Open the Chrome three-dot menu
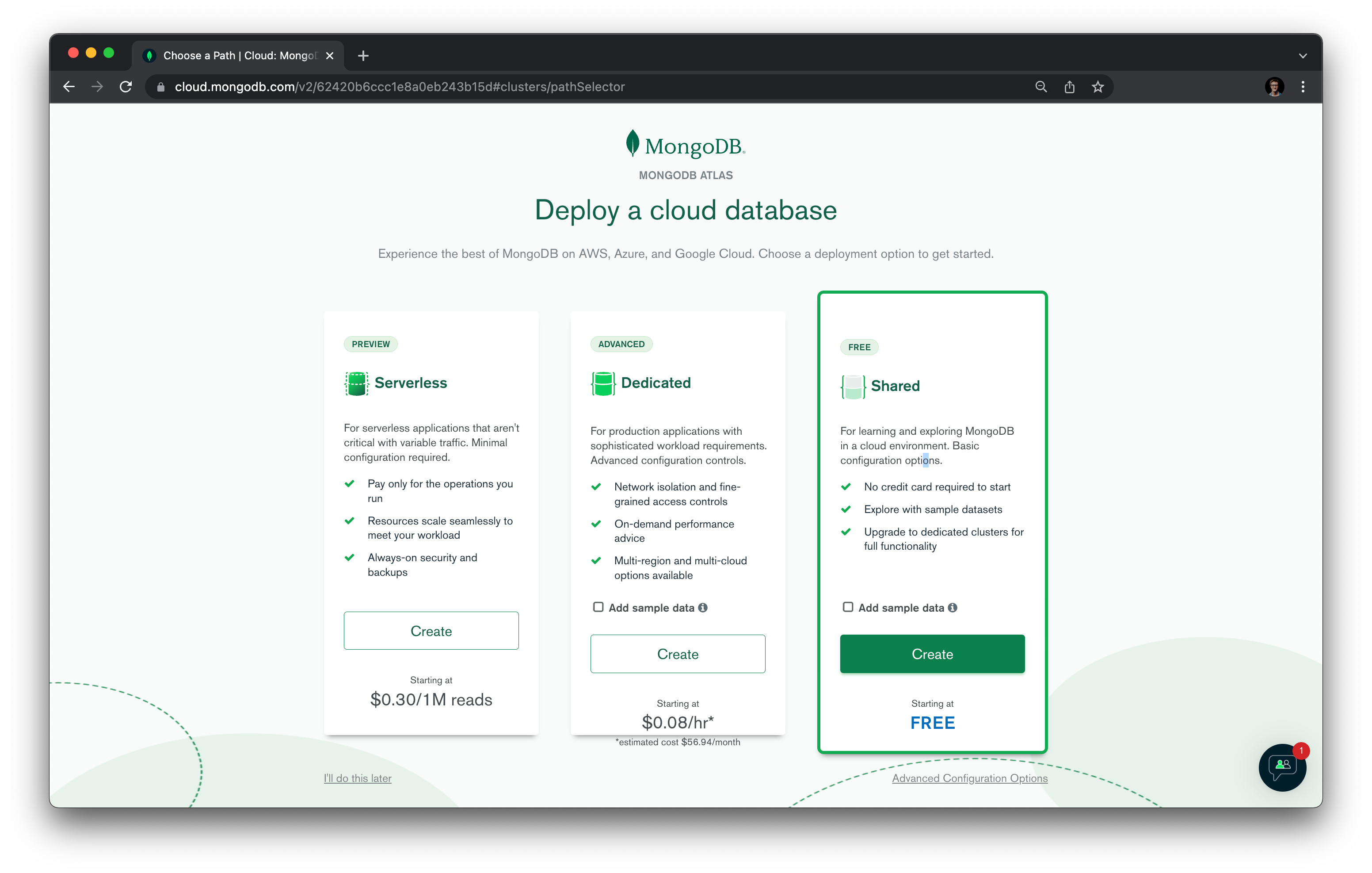1372x873 pixels. [x=1303, y=87]
